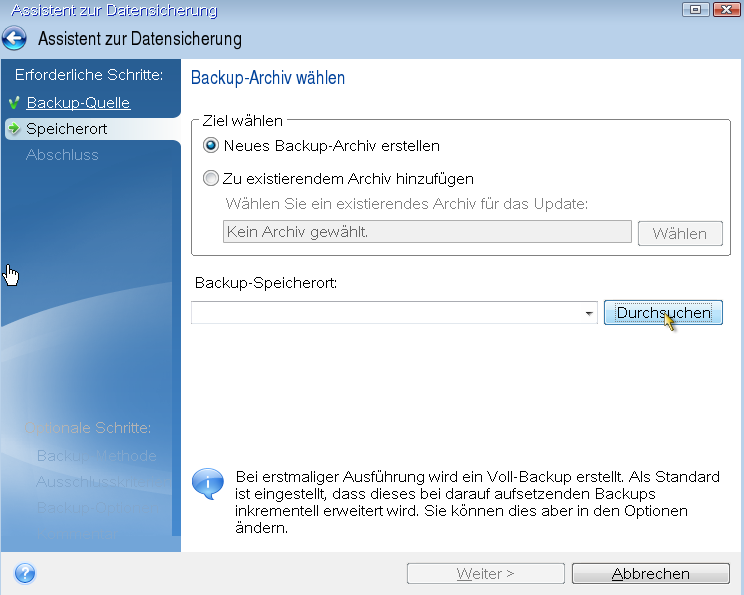Click the green arrow beside Speicherort
744x595 pixels.
pos(14,129)
